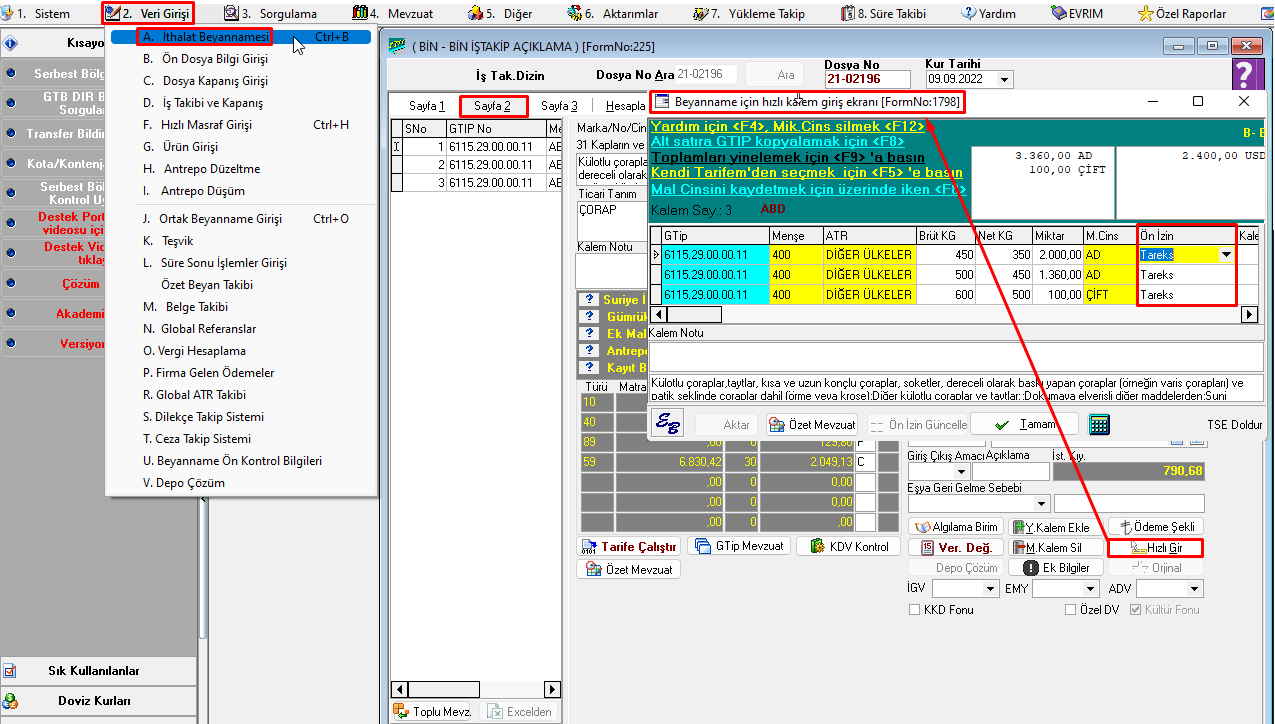Toggle the Özel DV checkbox

[1070, 609]
